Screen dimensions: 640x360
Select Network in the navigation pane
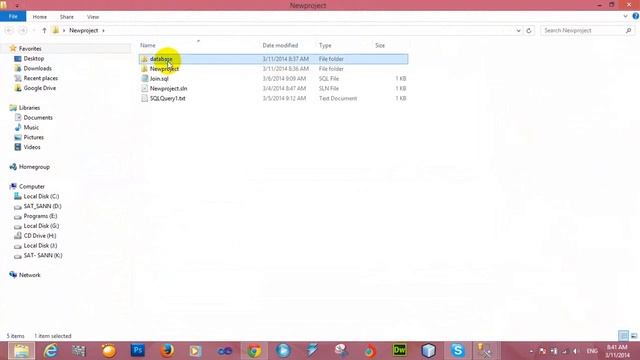(29, 275)
